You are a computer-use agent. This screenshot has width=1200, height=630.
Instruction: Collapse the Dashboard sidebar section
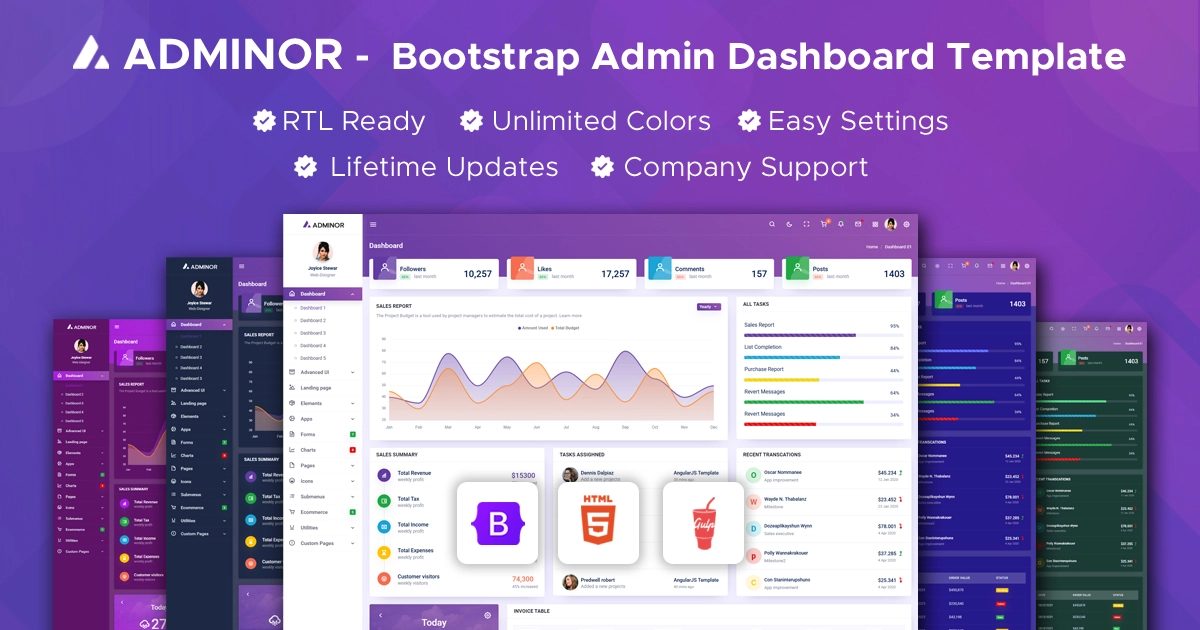[322, 294]
